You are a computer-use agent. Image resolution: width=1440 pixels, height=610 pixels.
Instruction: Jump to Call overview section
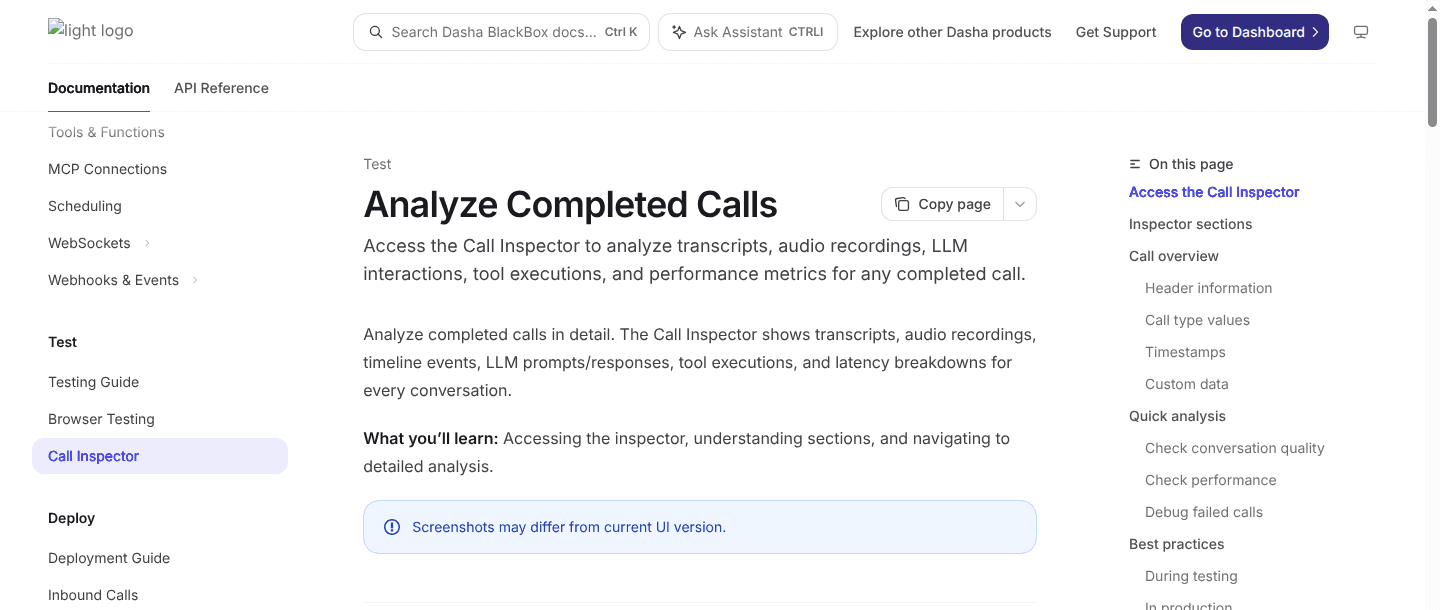(x=1174, y=256)
